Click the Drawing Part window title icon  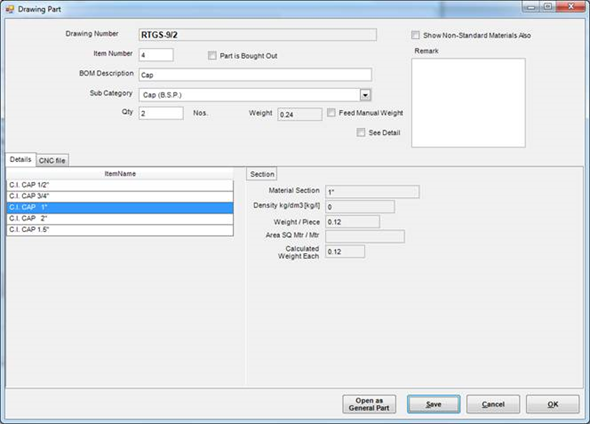point(10,9)
